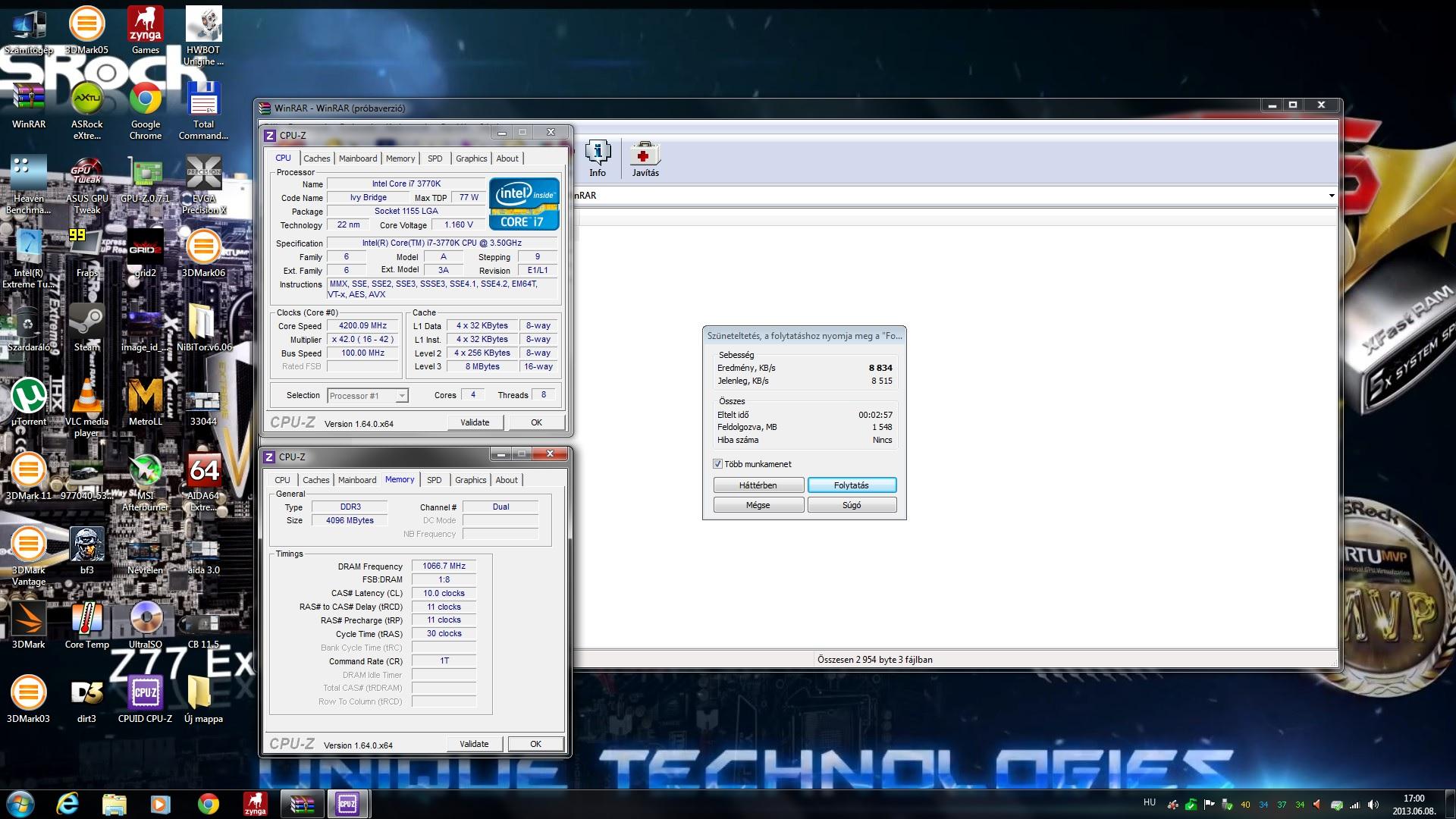The image size is (1456, 819).
Task: Click OK in the top CPU-Z window
Action: pyautogui.click(x=536, y=422)
